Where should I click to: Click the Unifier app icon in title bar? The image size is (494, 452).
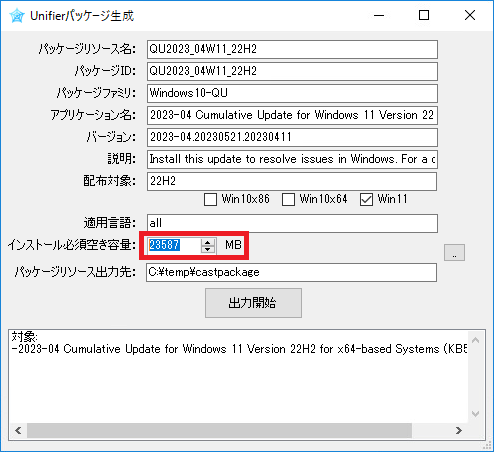(17, 16)
